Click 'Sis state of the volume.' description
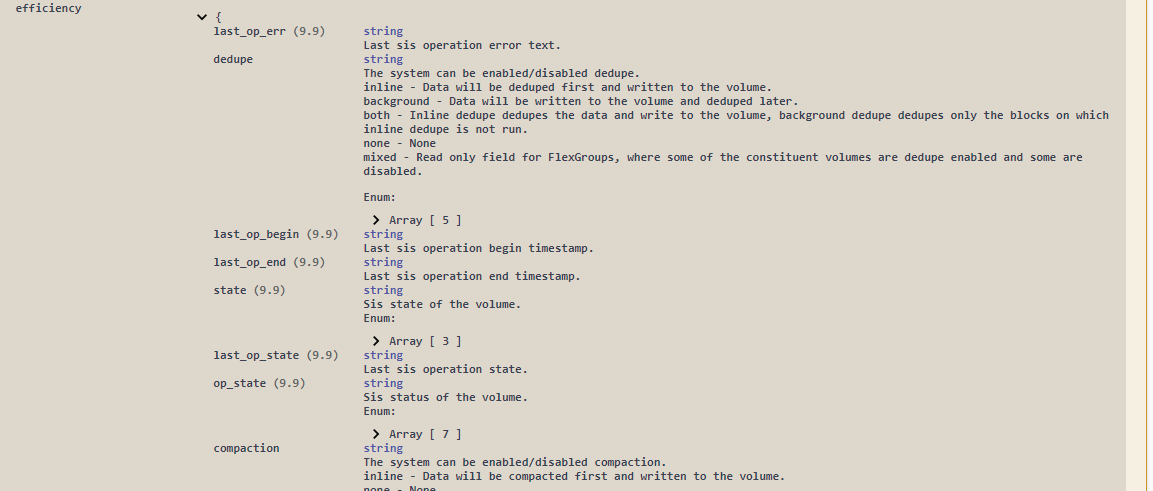This screenshot has width=1153, height=491. [442, 305]
